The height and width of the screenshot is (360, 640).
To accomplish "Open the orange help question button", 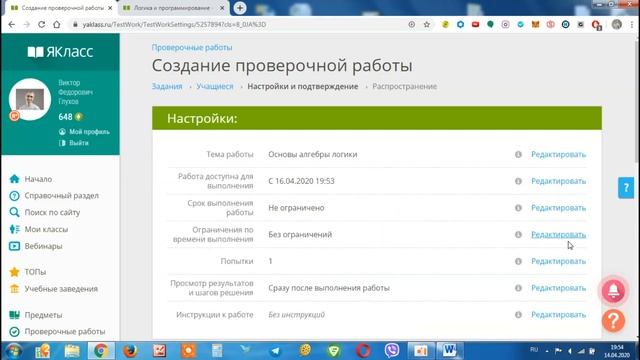I will [x=613, y=320].
